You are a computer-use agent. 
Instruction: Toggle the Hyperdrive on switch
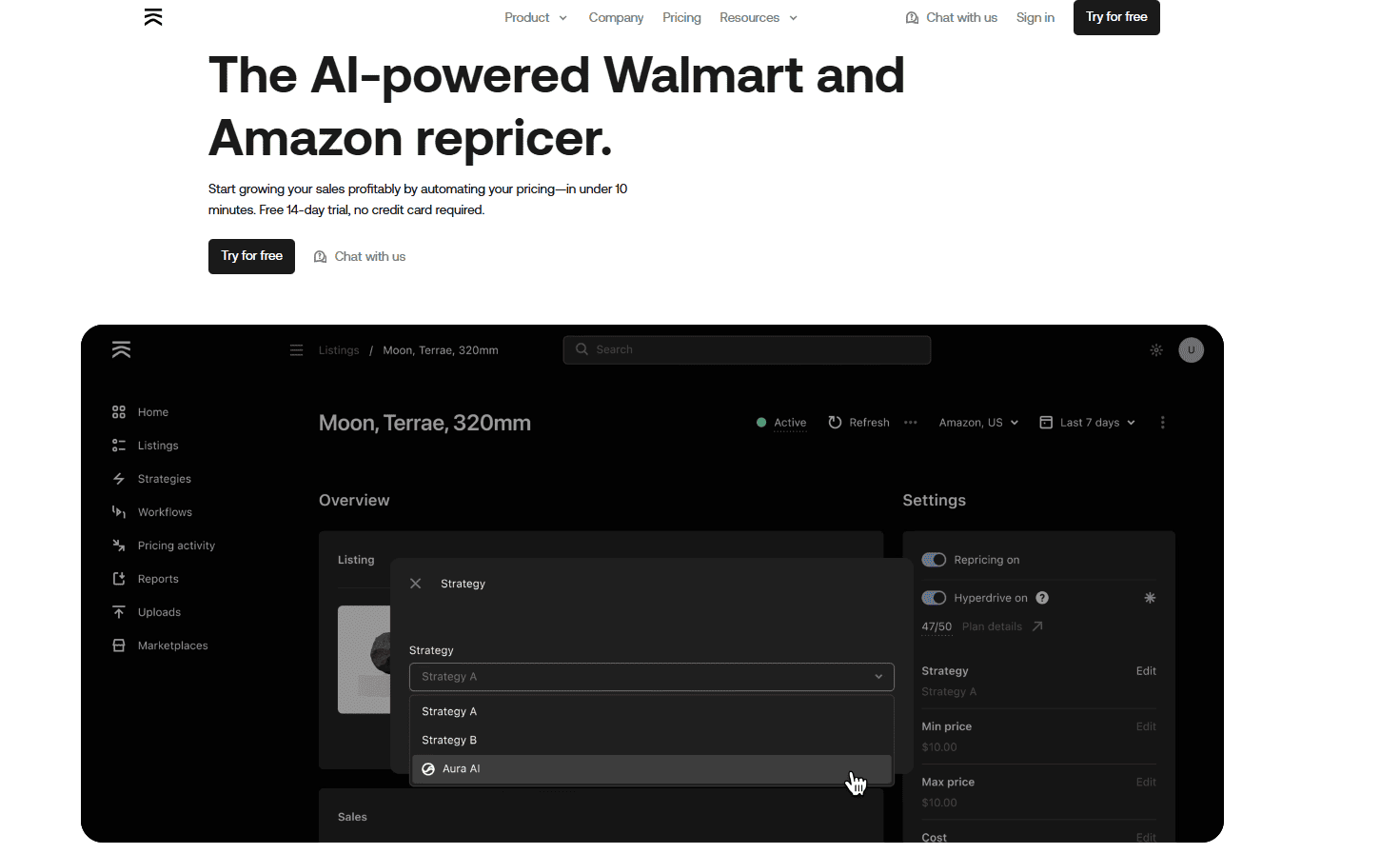(934, 598)
